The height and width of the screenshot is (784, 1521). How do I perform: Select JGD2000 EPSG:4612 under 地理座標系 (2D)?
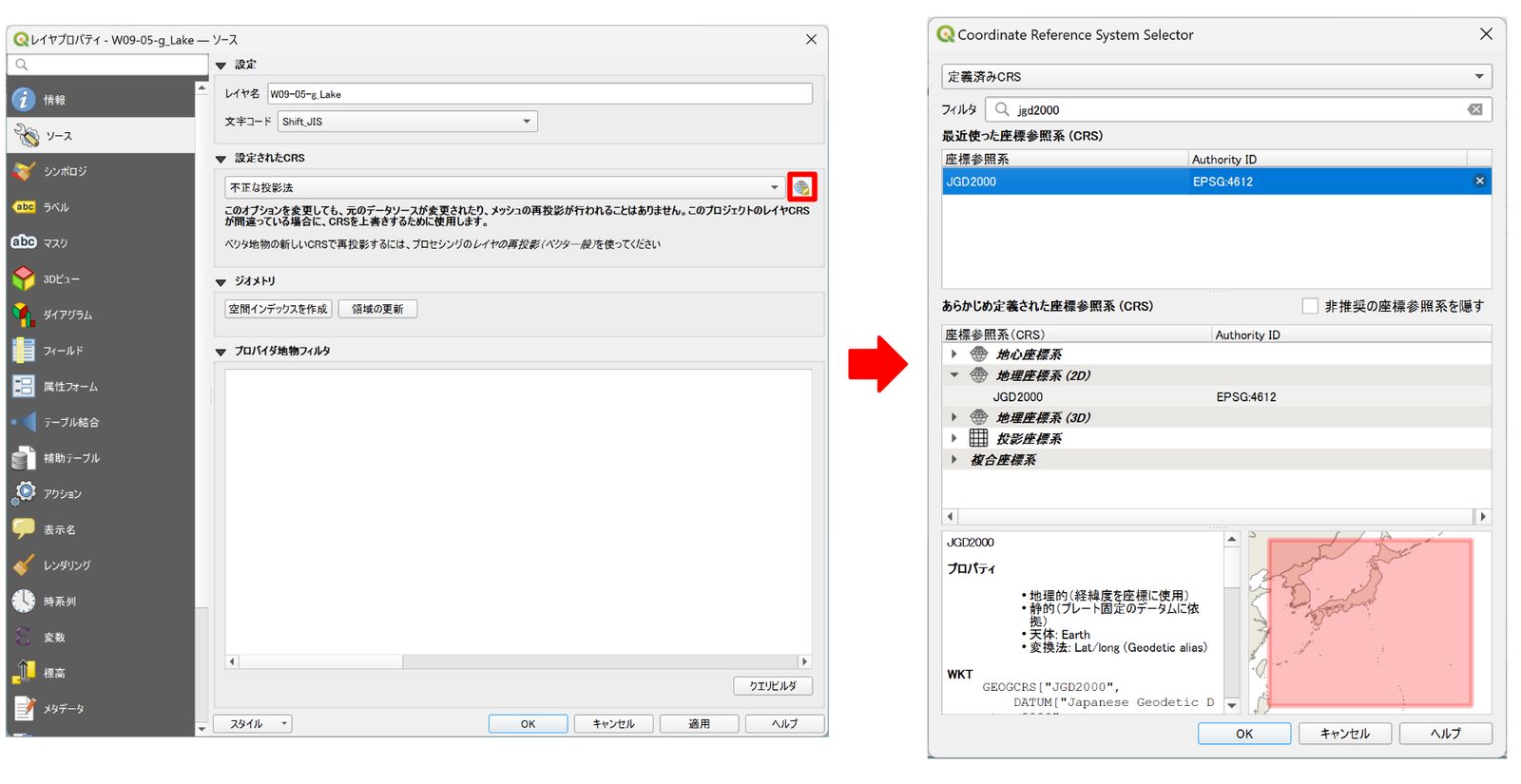pos(1217,397)
